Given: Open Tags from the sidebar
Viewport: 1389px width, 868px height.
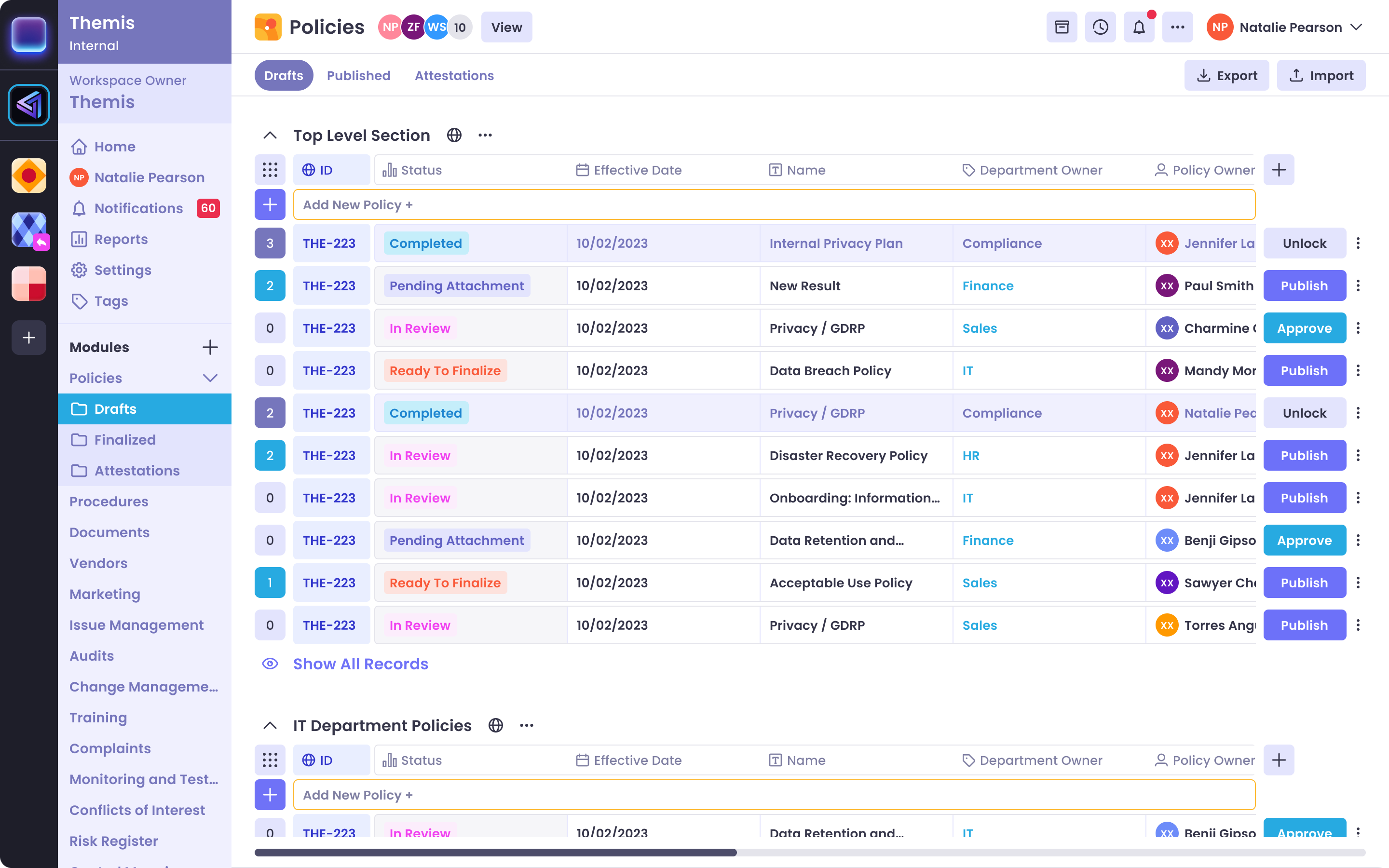Looking at the screenshot, I should click(111, 301).
